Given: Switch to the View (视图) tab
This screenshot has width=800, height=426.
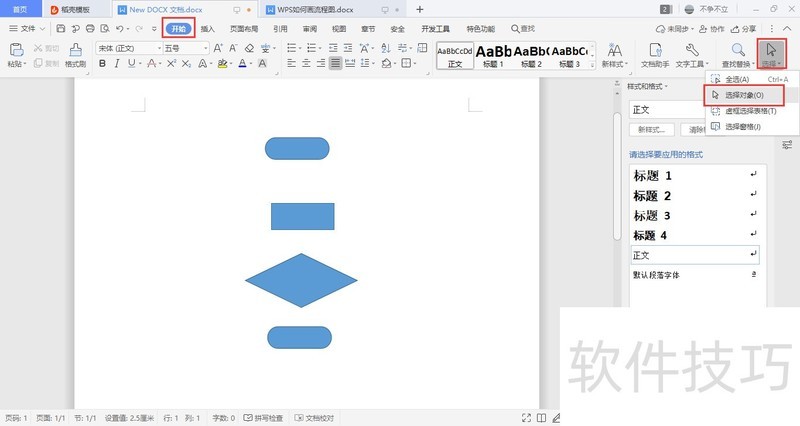Looking at the screenshot, I should tap(339, 29).
